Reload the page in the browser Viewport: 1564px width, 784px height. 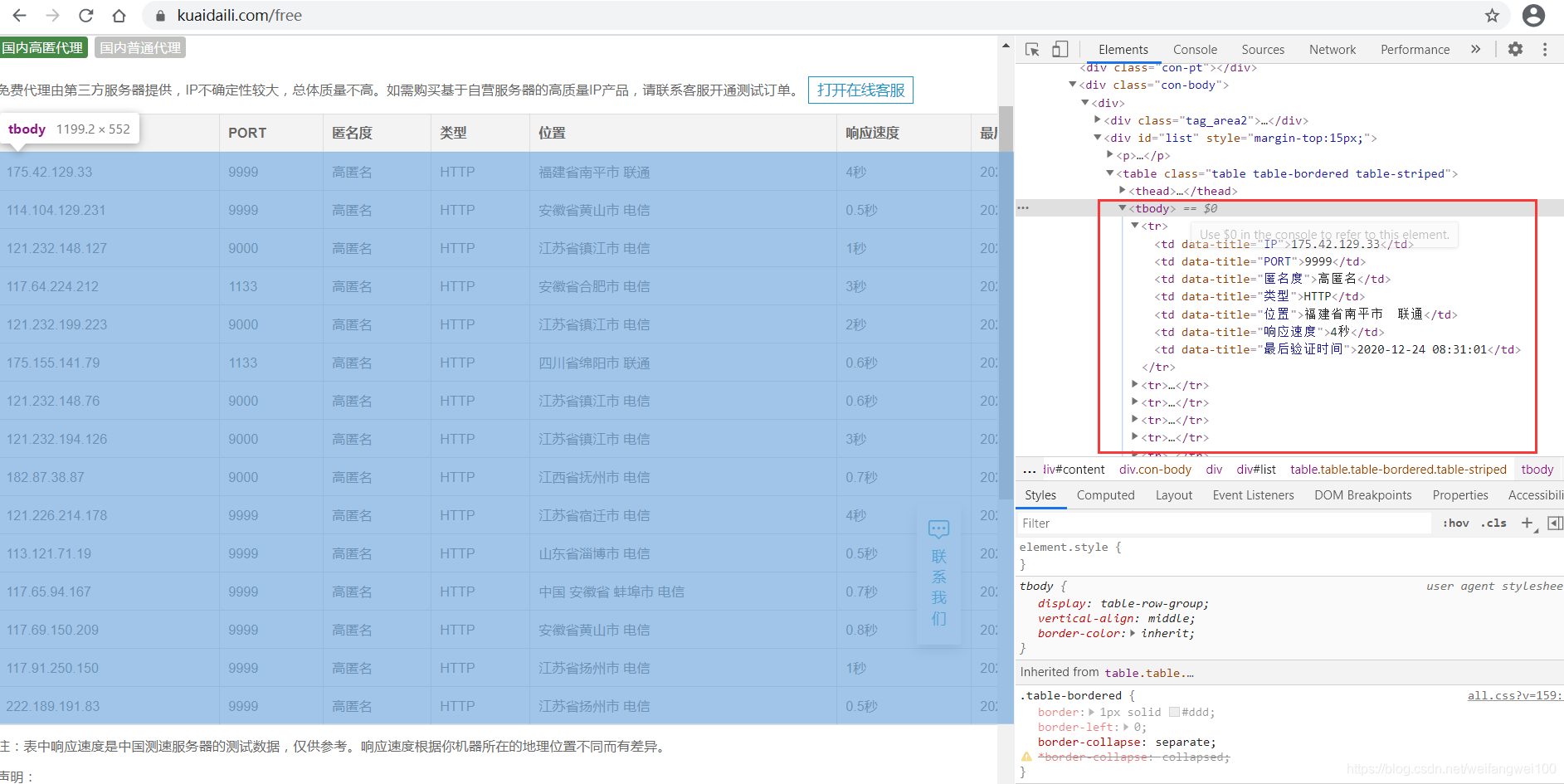(x=85, y=15)
